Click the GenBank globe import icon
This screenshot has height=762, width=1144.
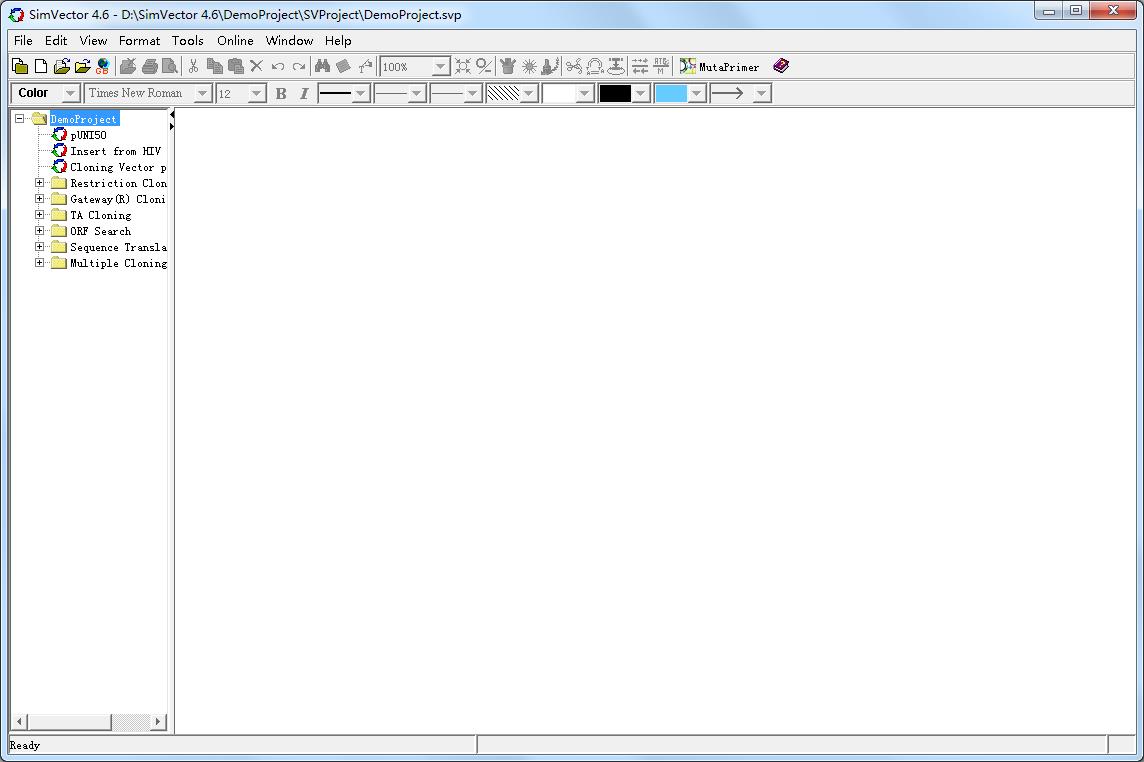tap(102, 67)
